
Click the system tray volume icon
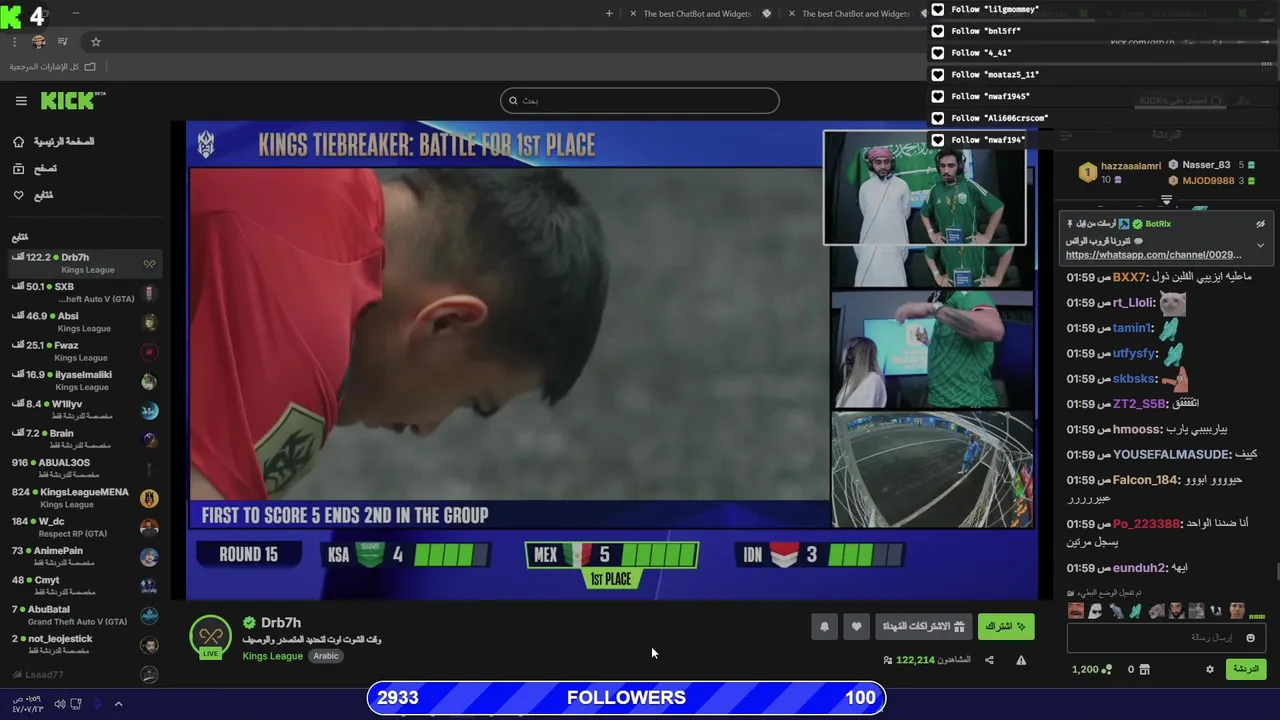pos(59,704)
